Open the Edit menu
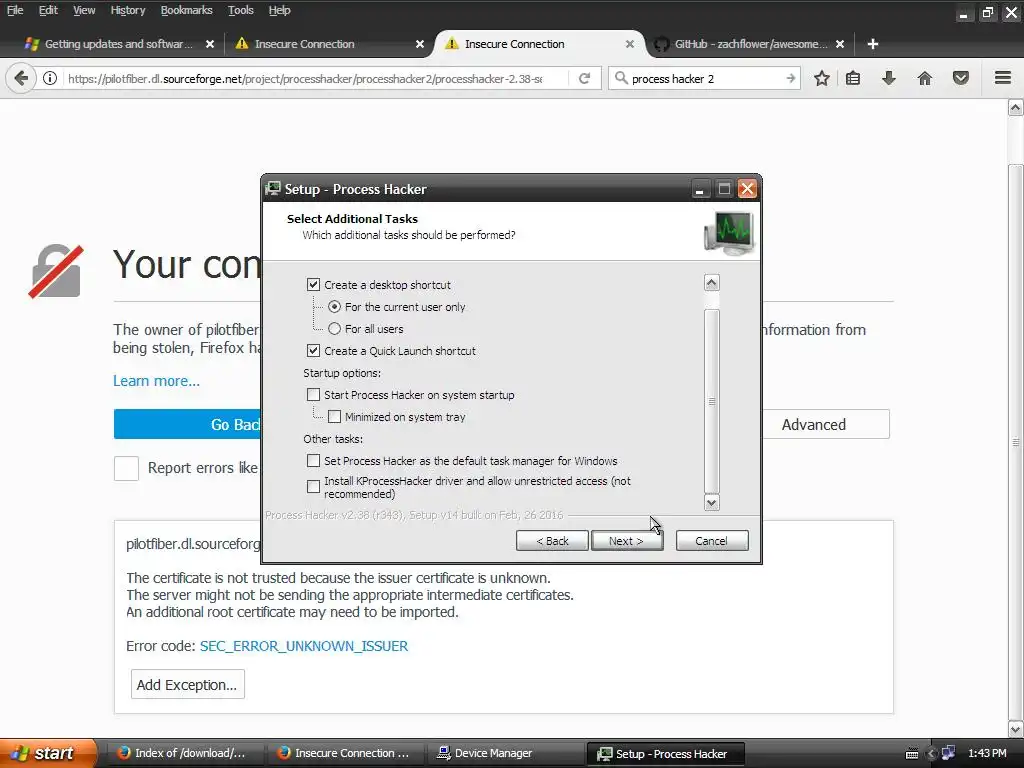Screen dimensions: 1024x768 (48, 10)
